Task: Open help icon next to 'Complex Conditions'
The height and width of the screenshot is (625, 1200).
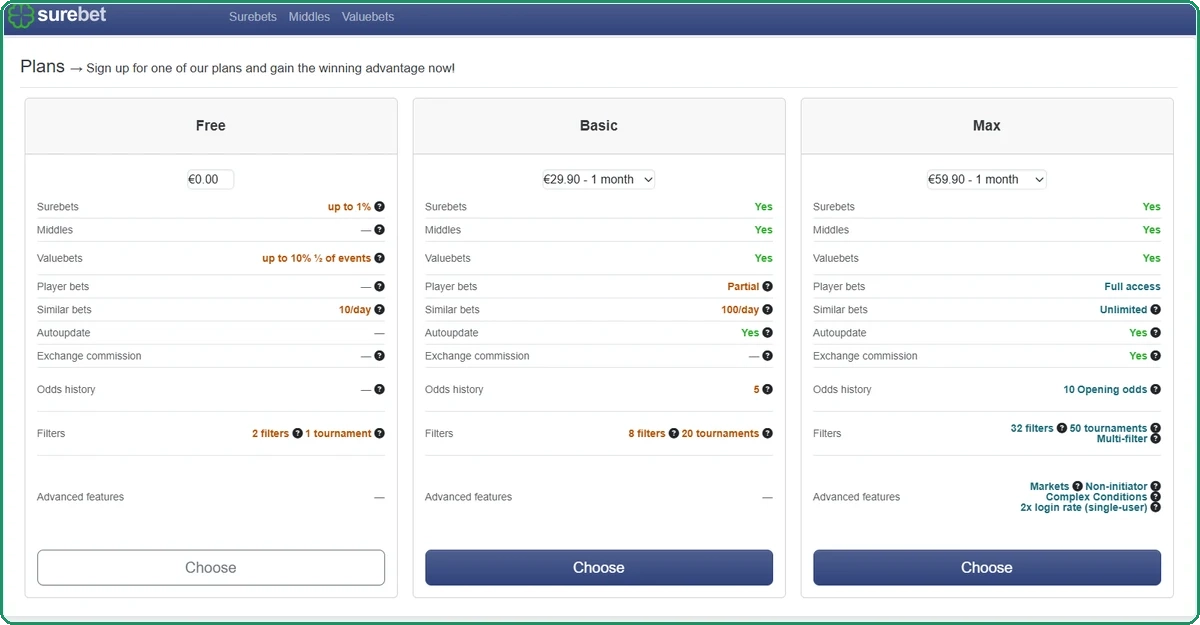Action: coord(1156,497)
